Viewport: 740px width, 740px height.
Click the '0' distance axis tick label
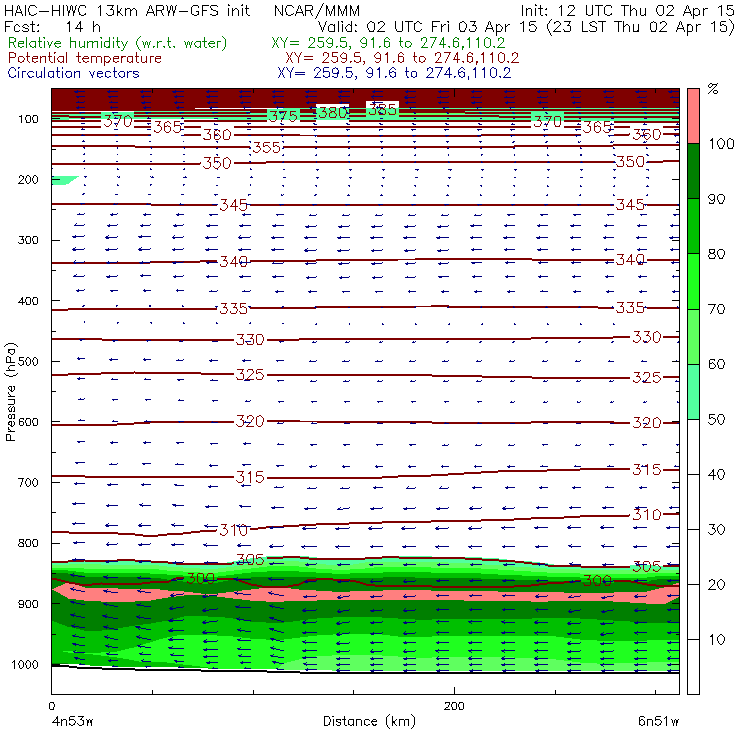pos(52,706)
